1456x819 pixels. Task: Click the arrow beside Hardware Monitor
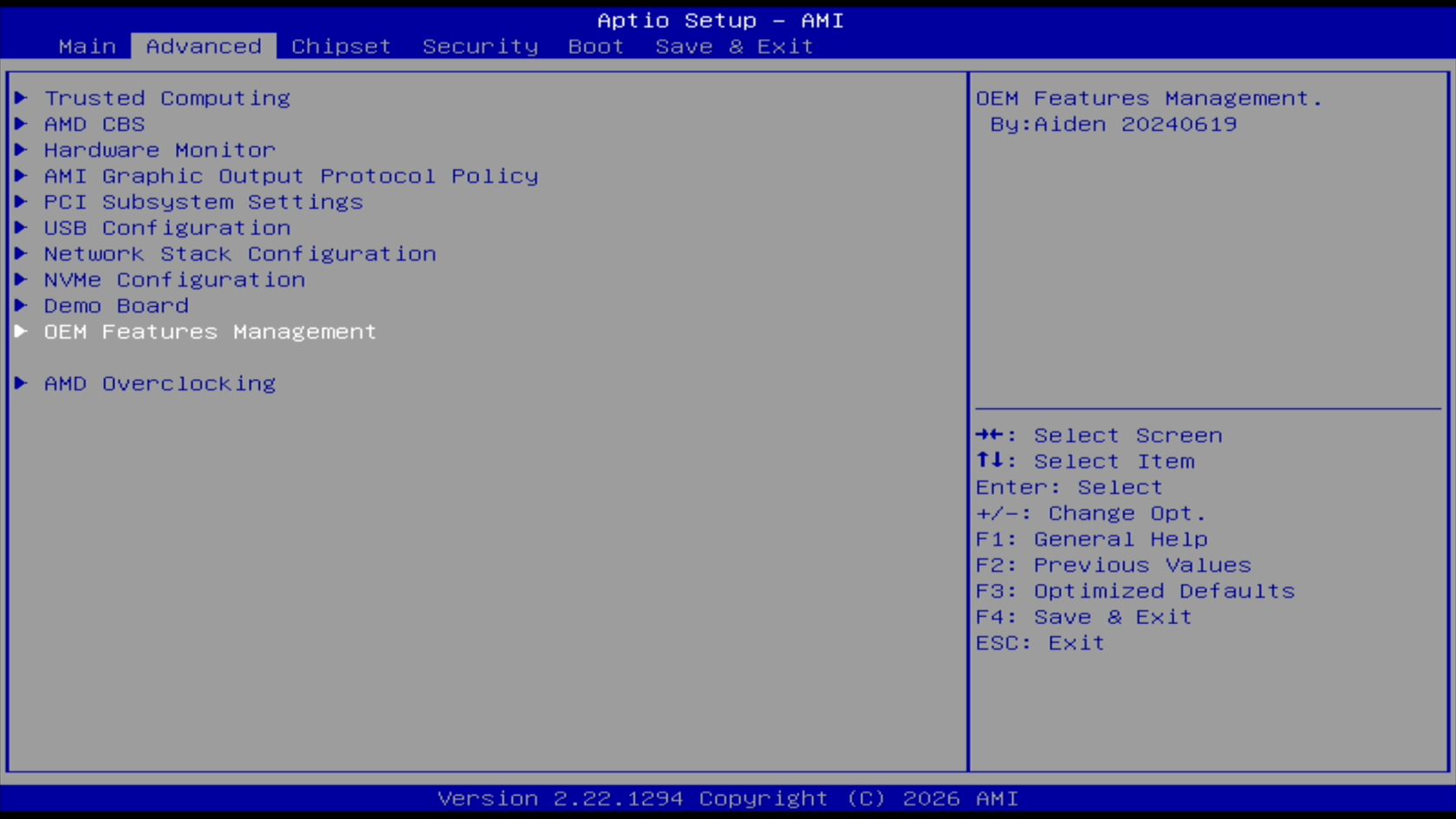22,150
